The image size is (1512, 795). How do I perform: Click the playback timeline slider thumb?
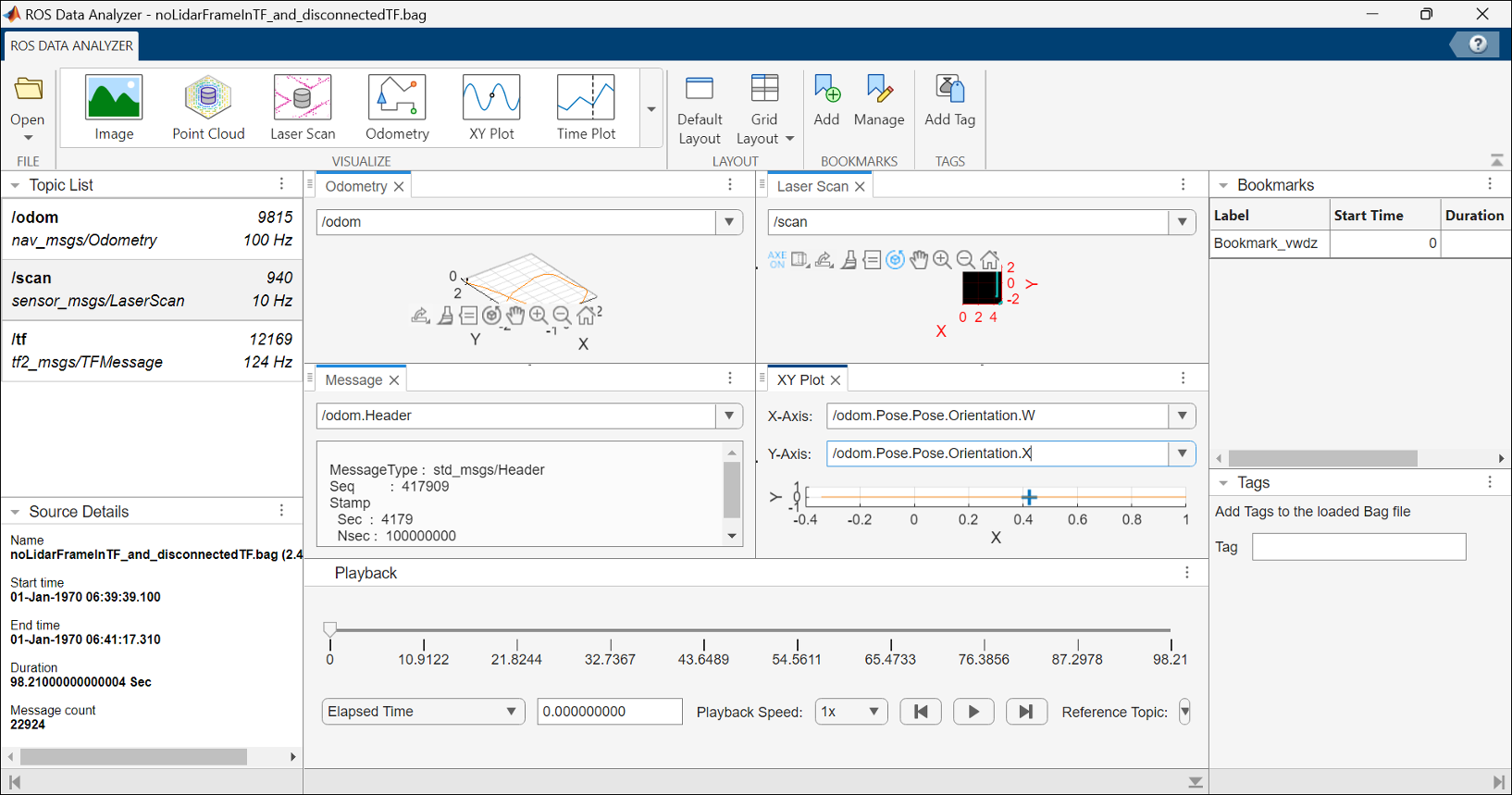coord(329,629)
